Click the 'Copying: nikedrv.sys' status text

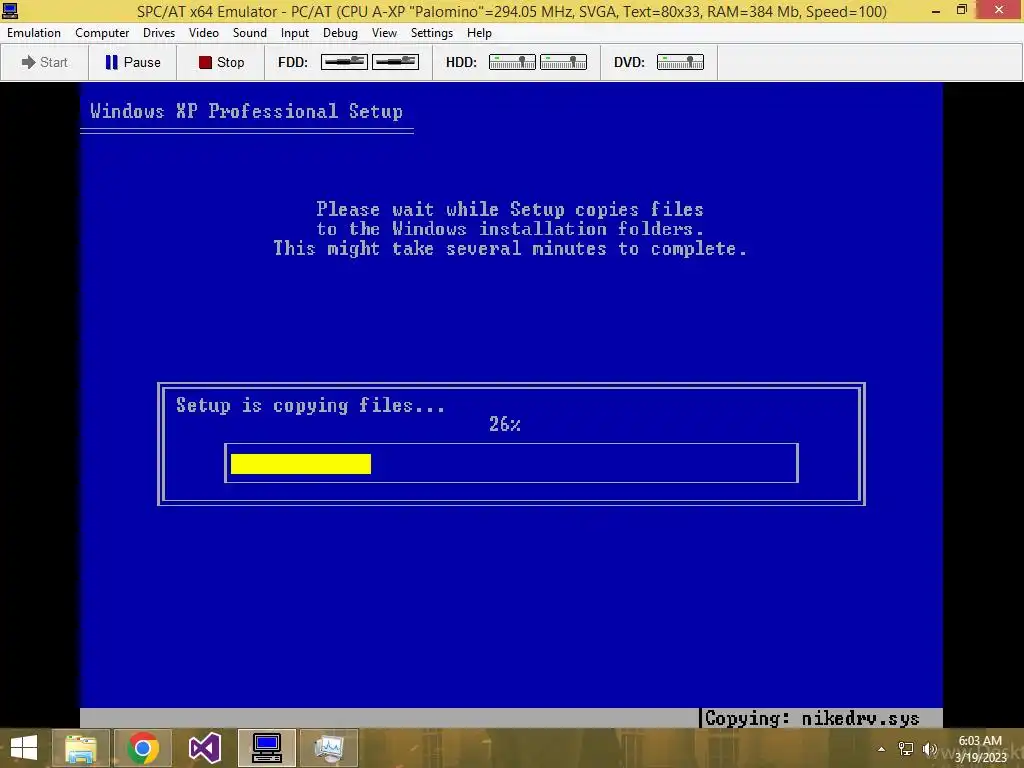[x=812, y=718]
